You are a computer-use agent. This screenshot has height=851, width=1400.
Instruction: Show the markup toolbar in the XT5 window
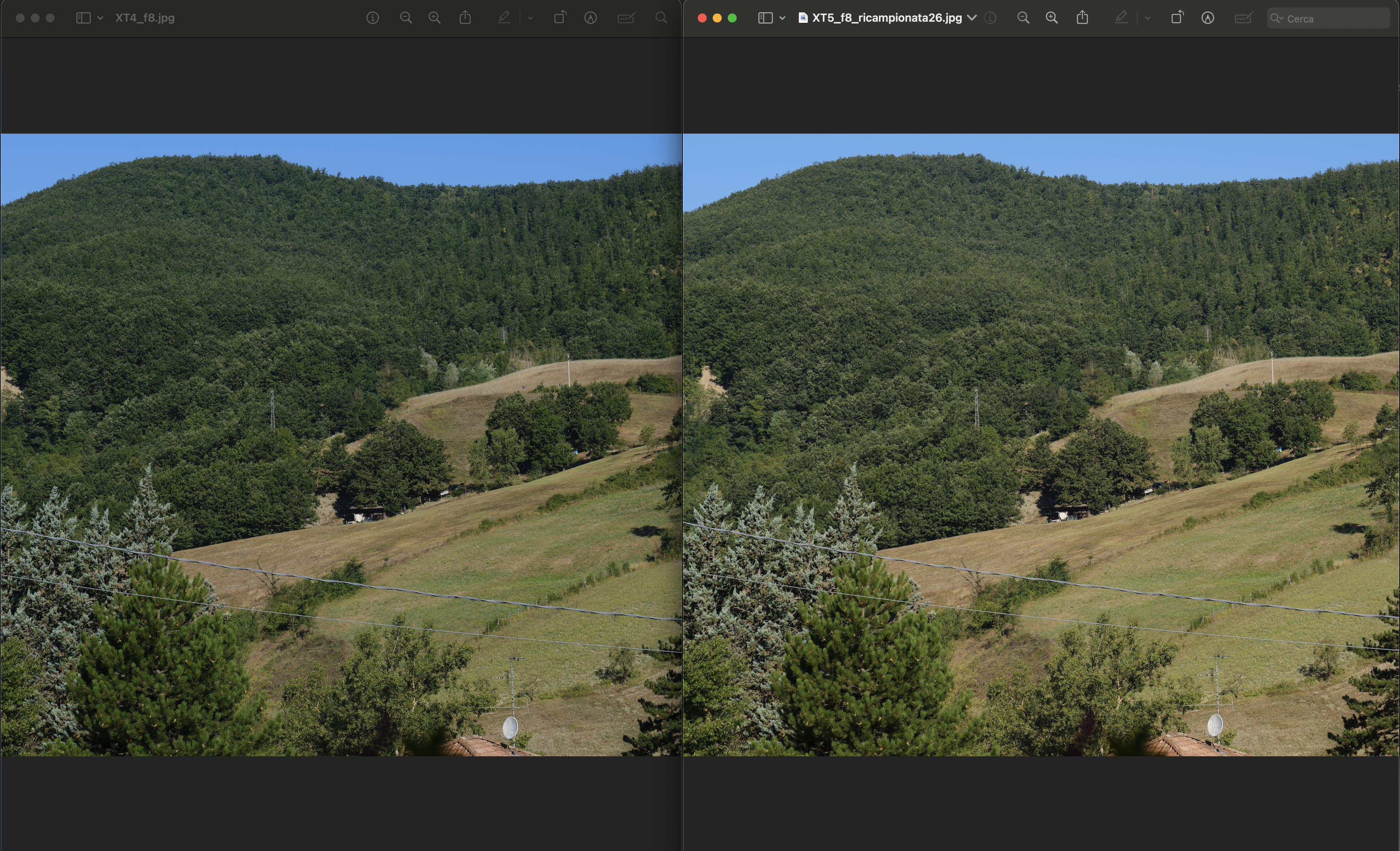pyautogui.click(x=1208, y=18)
